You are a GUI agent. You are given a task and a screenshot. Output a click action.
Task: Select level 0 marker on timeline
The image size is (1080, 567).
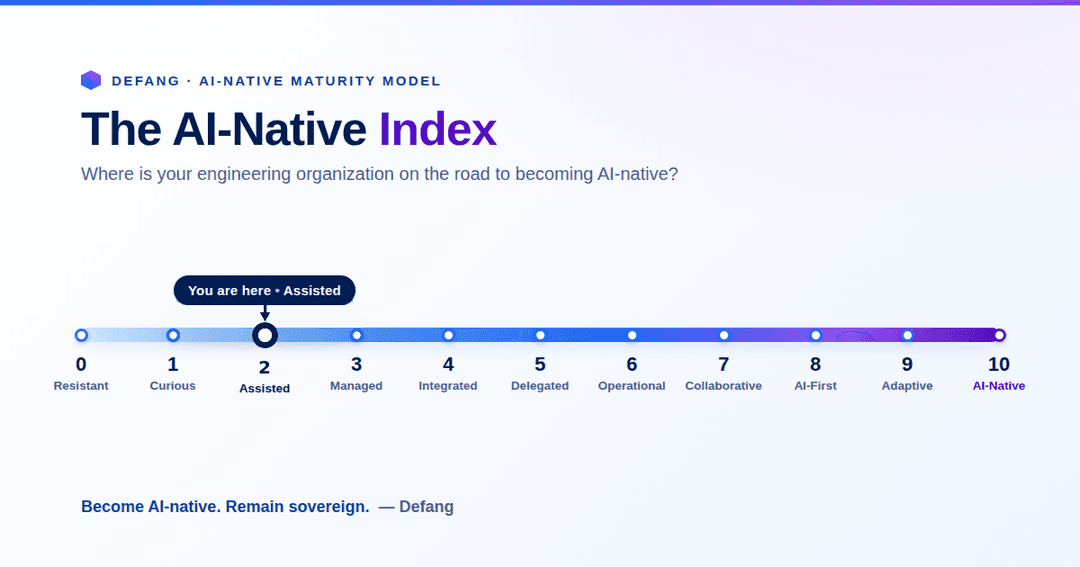(x=81, y=336)
